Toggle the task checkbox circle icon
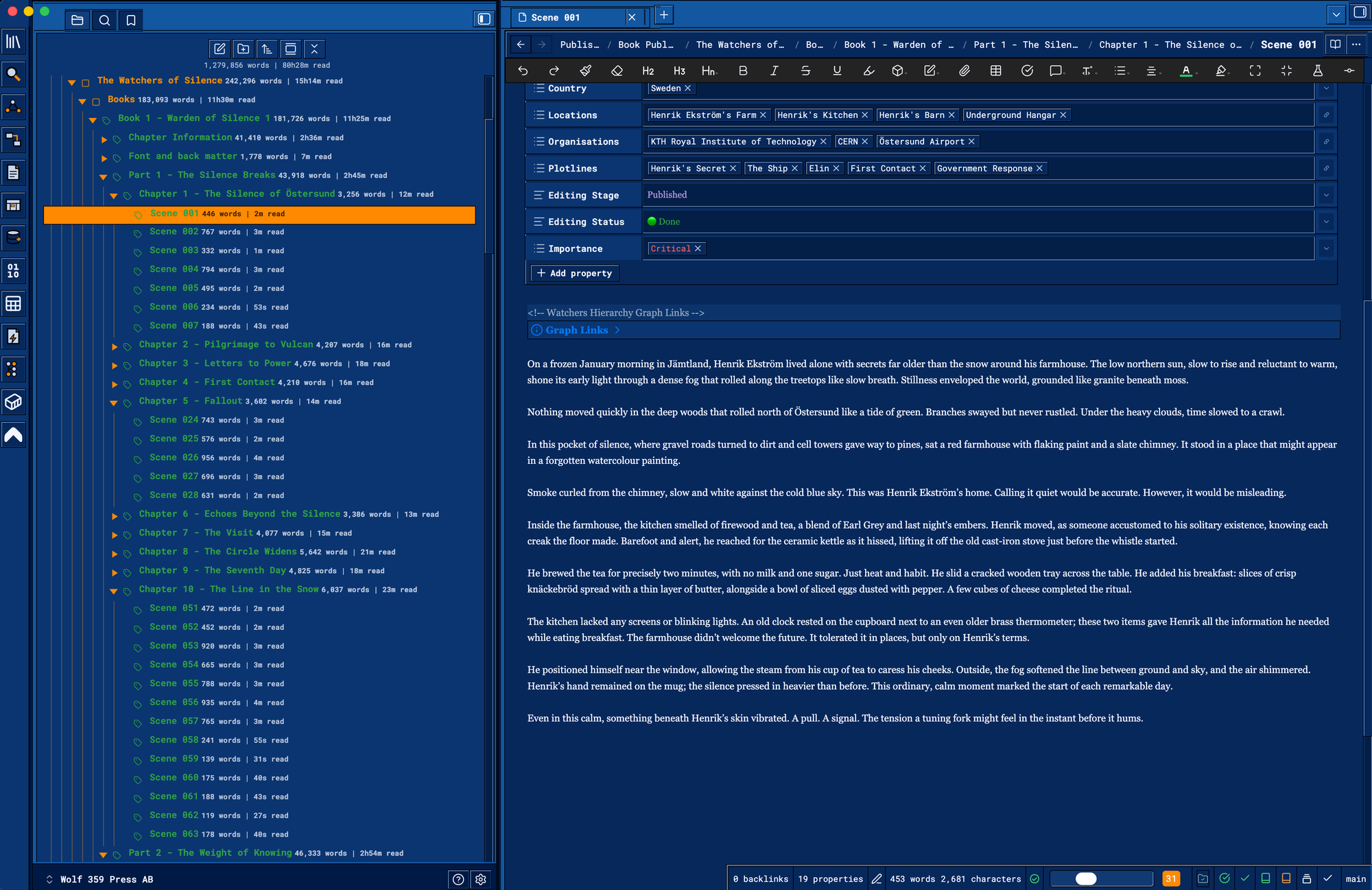This screenshot has width=1372, height=890. [x=1027, y=71]
